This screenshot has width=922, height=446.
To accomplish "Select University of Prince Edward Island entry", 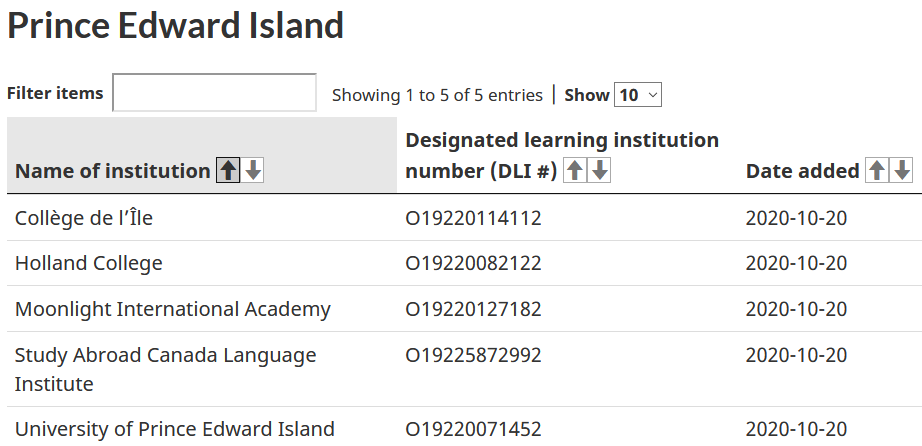I will pyautogui.click(x=174, y=429).
